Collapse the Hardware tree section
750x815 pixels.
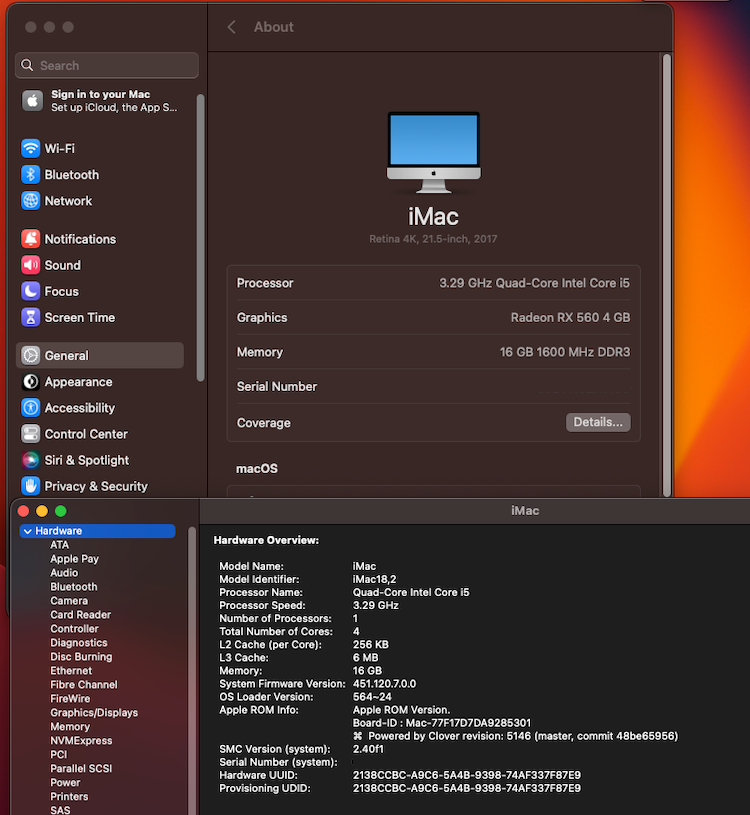coord(28,531)
